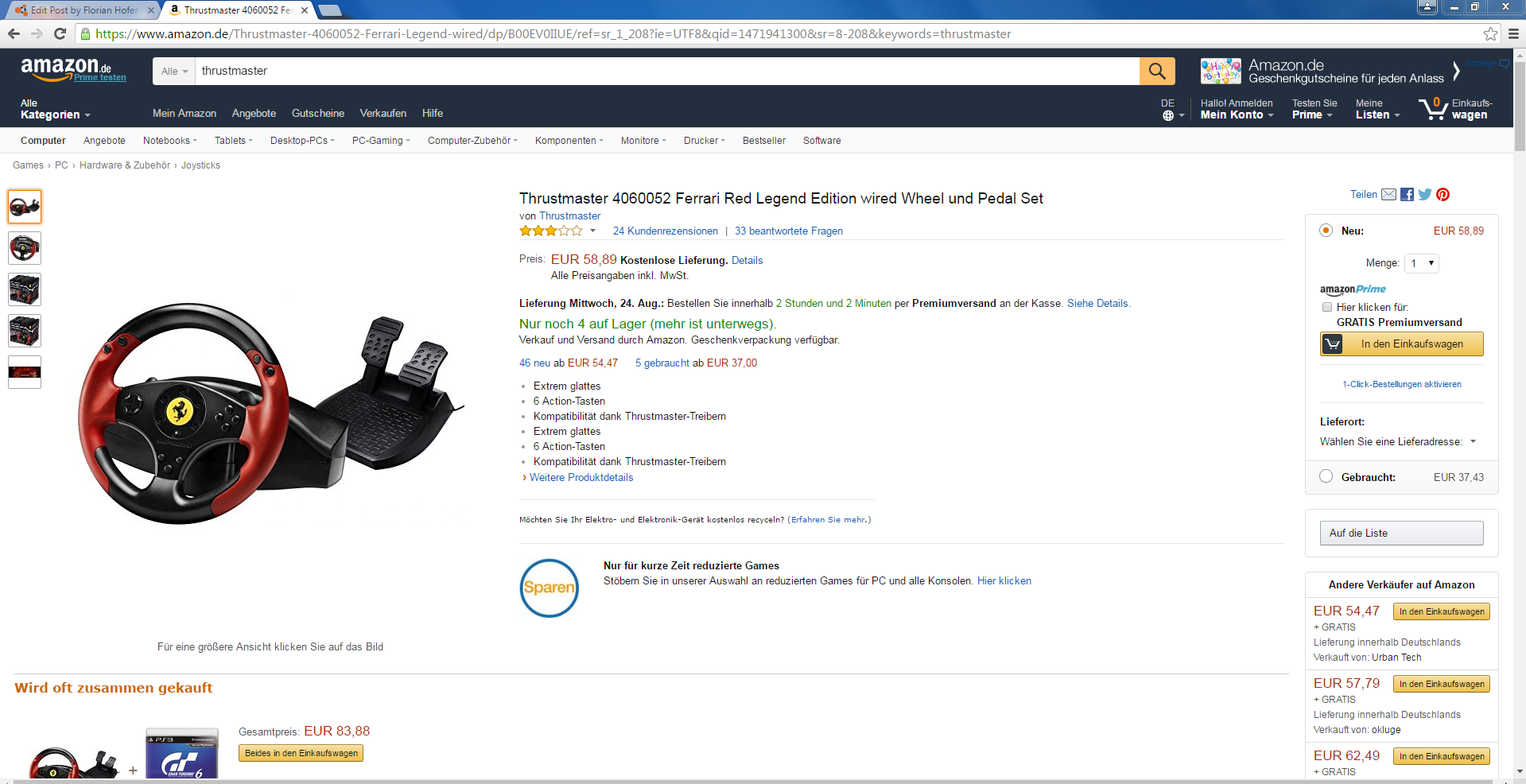Switch to Edit Post by Florian Hofer tab
The height and width of the screenshot is (784, 1526).
click(82, 10)
